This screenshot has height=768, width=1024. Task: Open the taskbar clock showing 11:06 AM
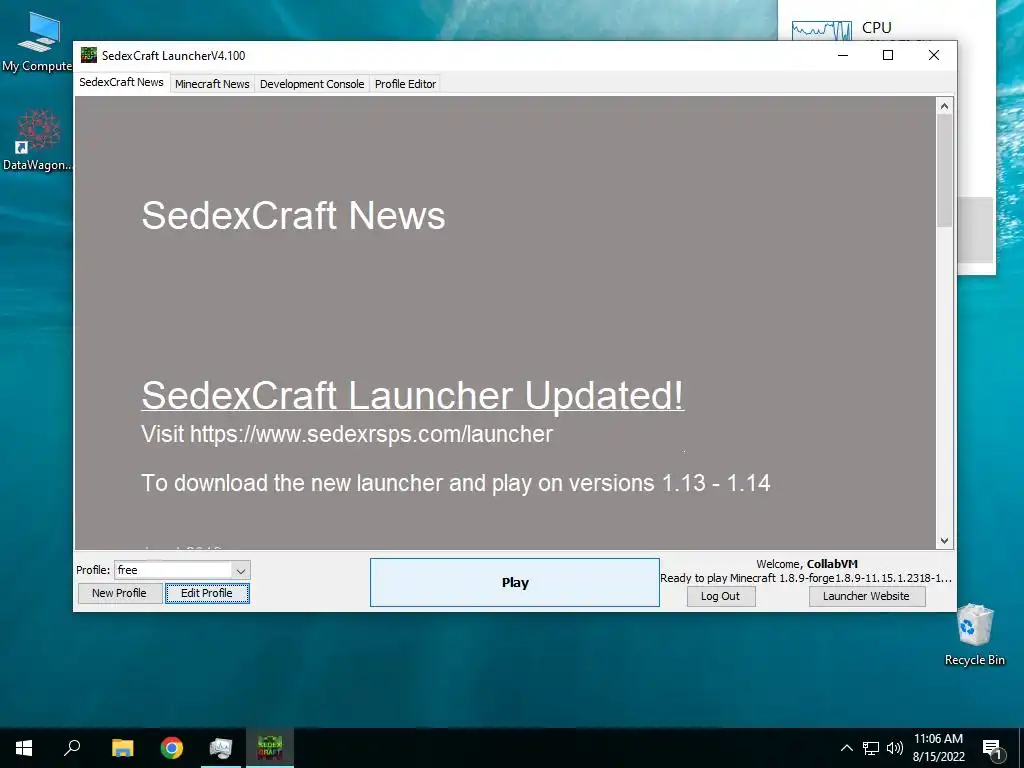coord(938,748)
